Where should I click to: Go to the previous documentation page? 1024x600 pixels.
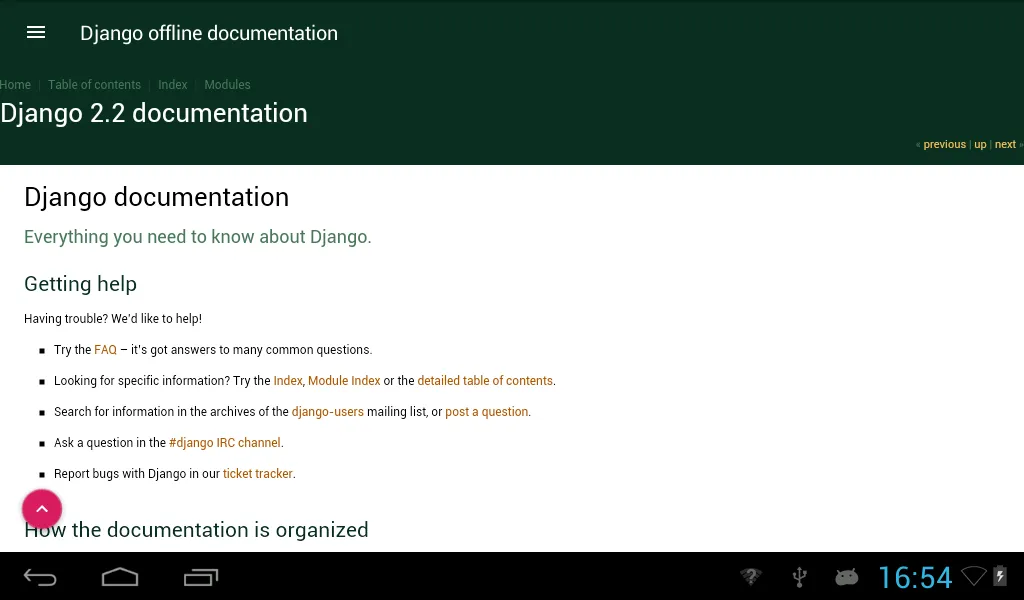pos(944,144)
